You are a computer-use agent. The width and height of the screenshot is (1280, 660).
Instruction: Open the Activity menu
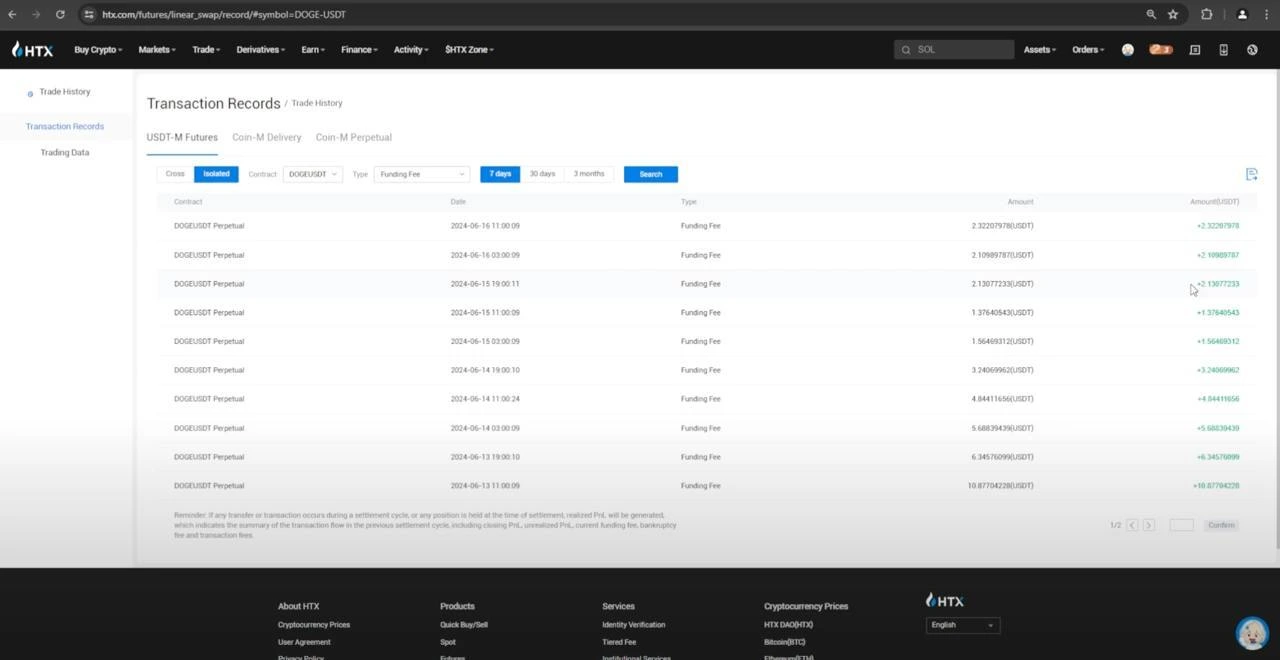click(x=411, y=49)
